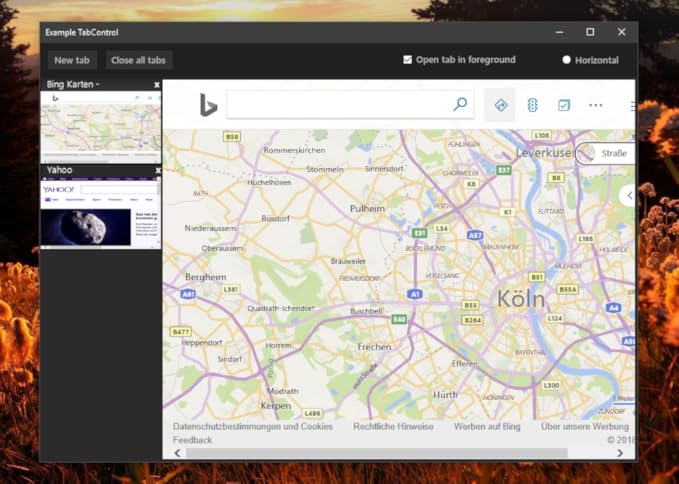Expand the side panel chevron on map

[x=627, y=196]
